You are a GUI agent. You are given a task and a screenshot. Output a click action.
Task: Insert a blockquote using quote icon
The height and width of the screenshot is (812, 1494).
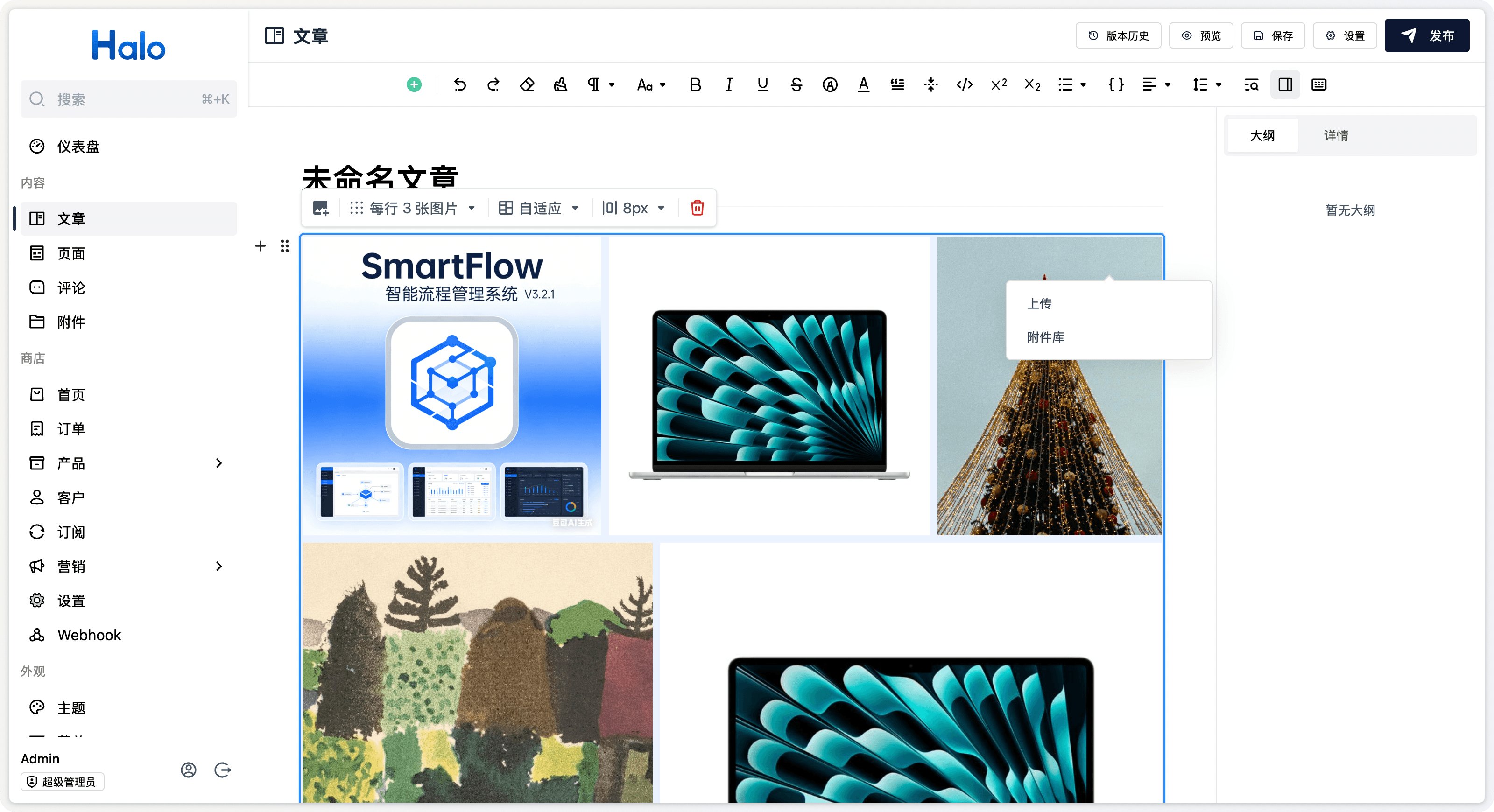click(896, 84)
